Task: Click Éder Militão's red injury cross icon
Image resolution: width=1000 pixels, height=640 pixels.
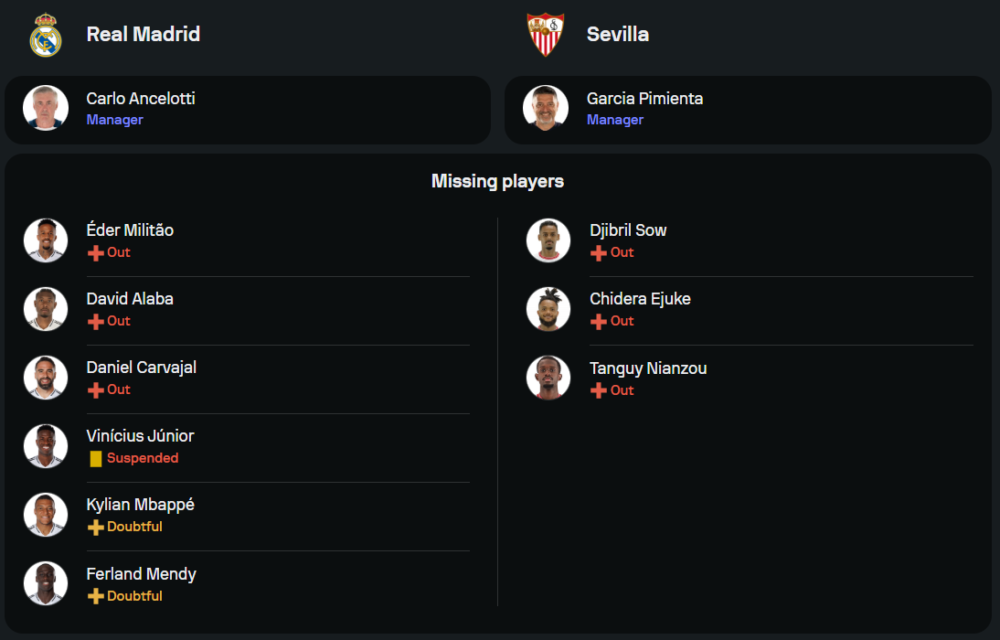Action: [96, 253]
